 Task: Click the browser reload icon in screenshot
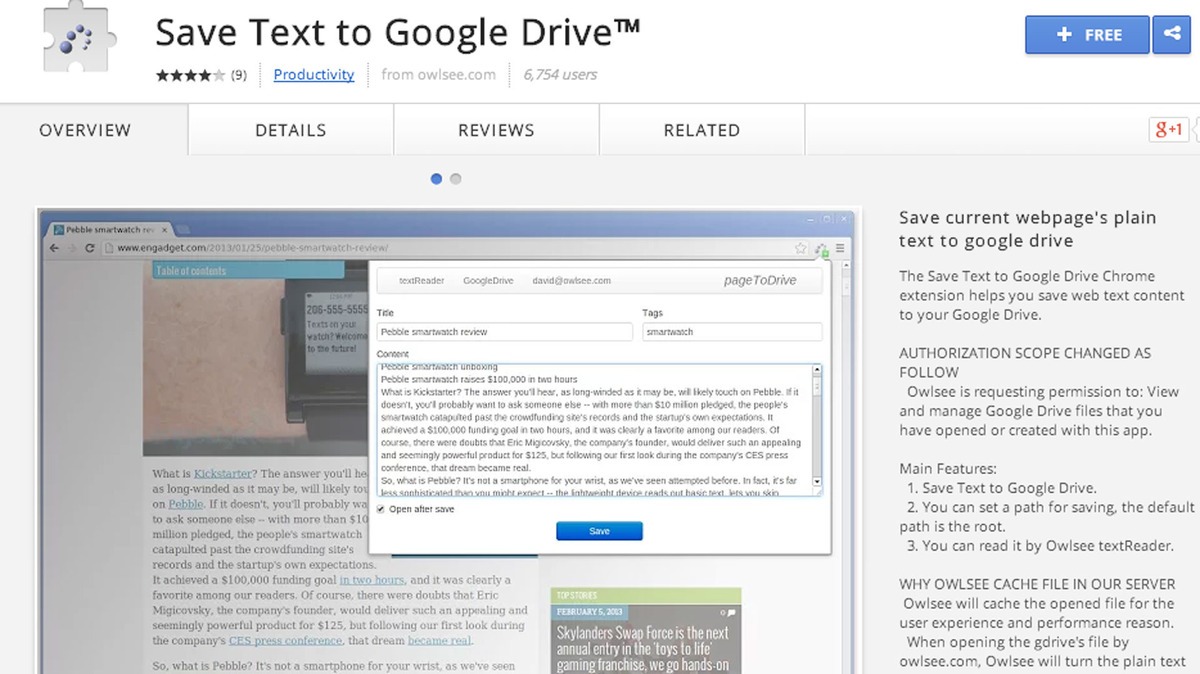coord(90,248)
